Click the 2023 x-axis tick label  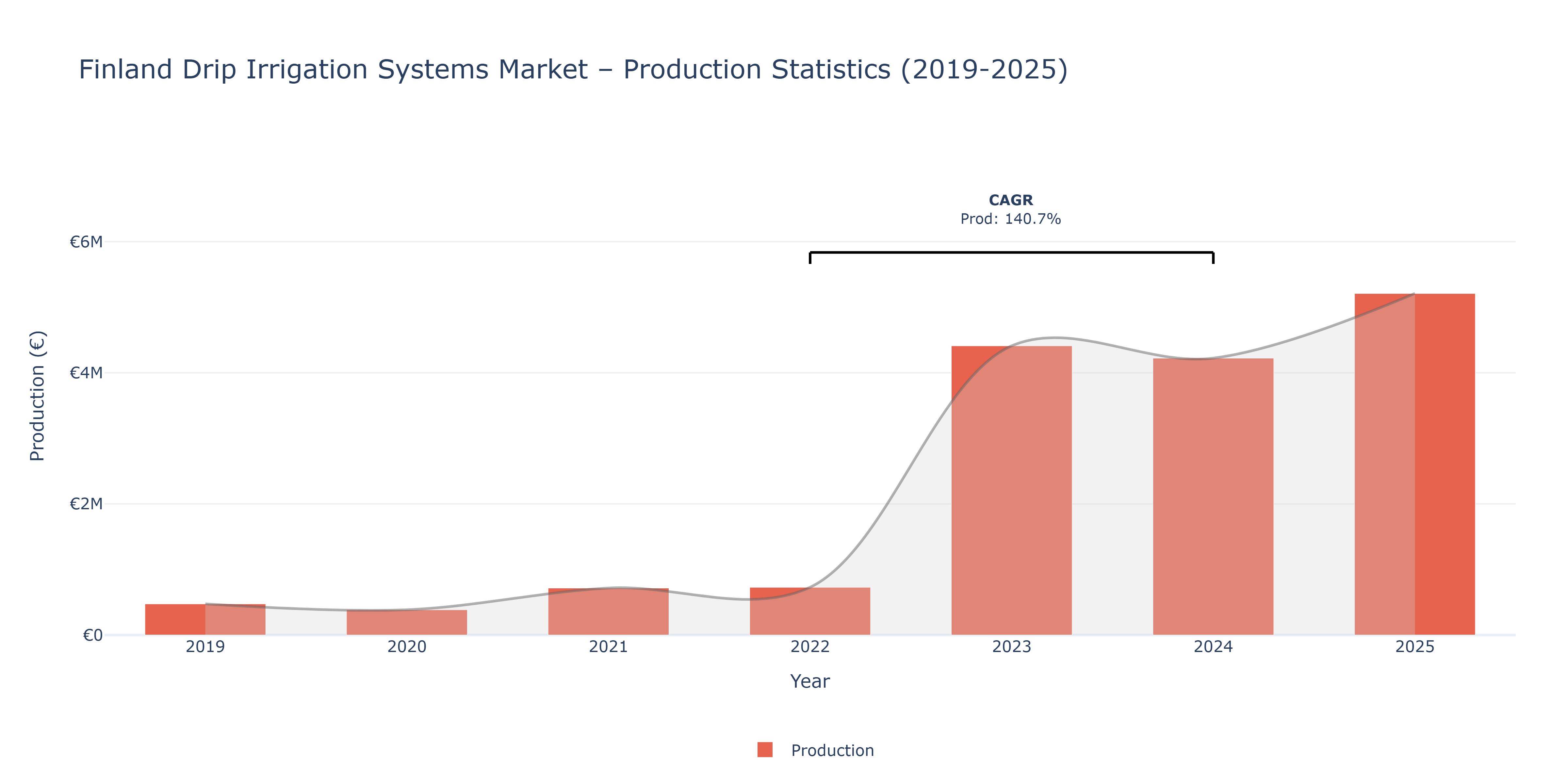click(x=1011, y=646)
